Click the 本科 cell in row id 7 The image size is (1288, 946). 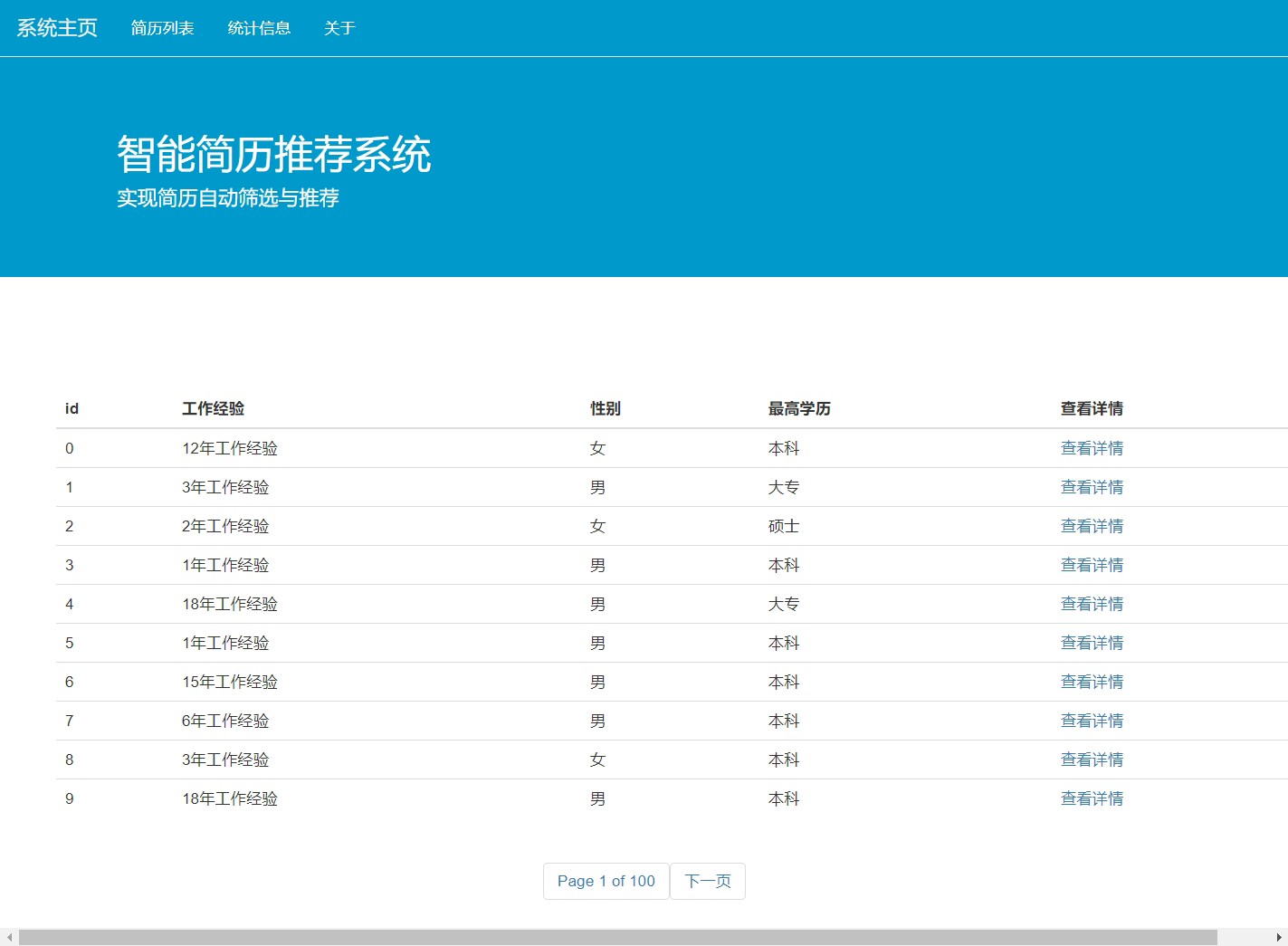pyautogui.click(x=784, y=721)
